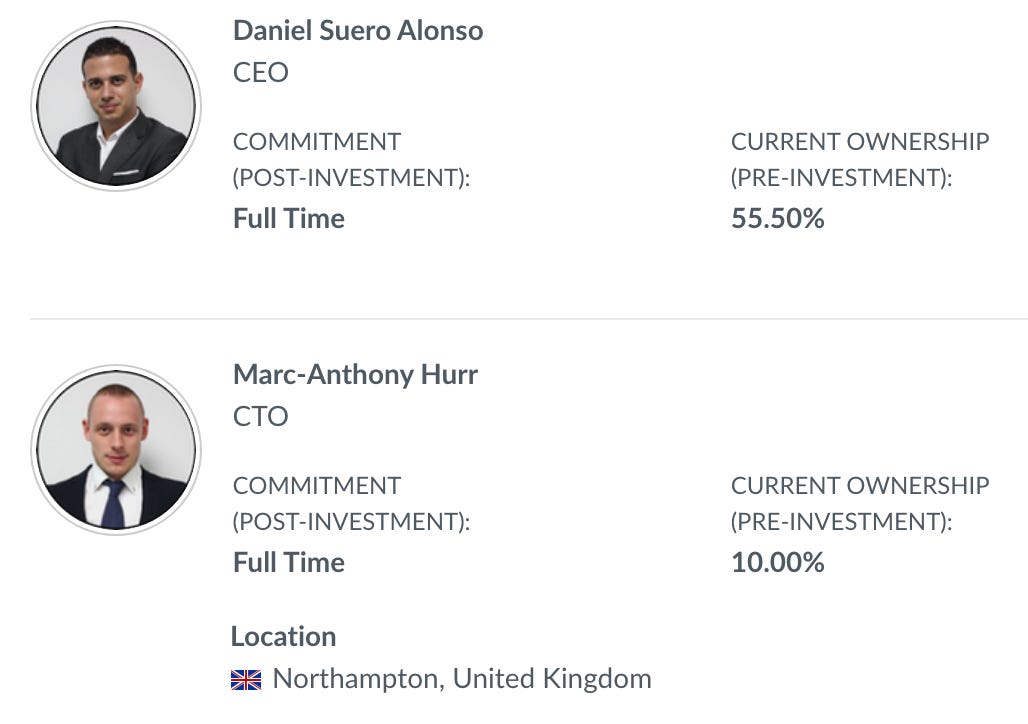Click Marc-Anthony's Full Time commitment value
The height and width of the screenshot is (724, 1028).
[x=289, y=563]
